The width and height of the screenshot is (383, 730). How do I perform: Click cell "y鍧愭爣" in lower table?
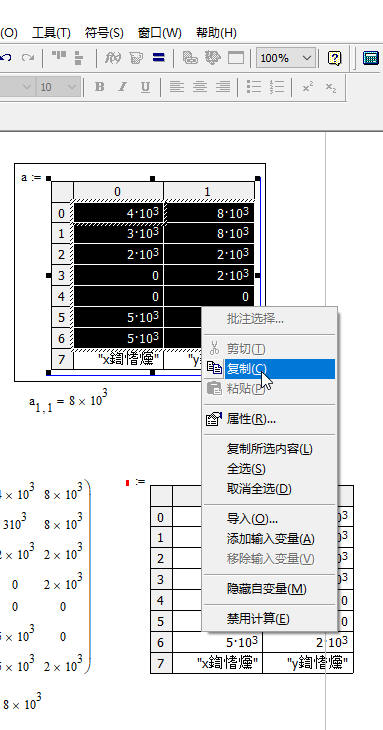(308, 662)
